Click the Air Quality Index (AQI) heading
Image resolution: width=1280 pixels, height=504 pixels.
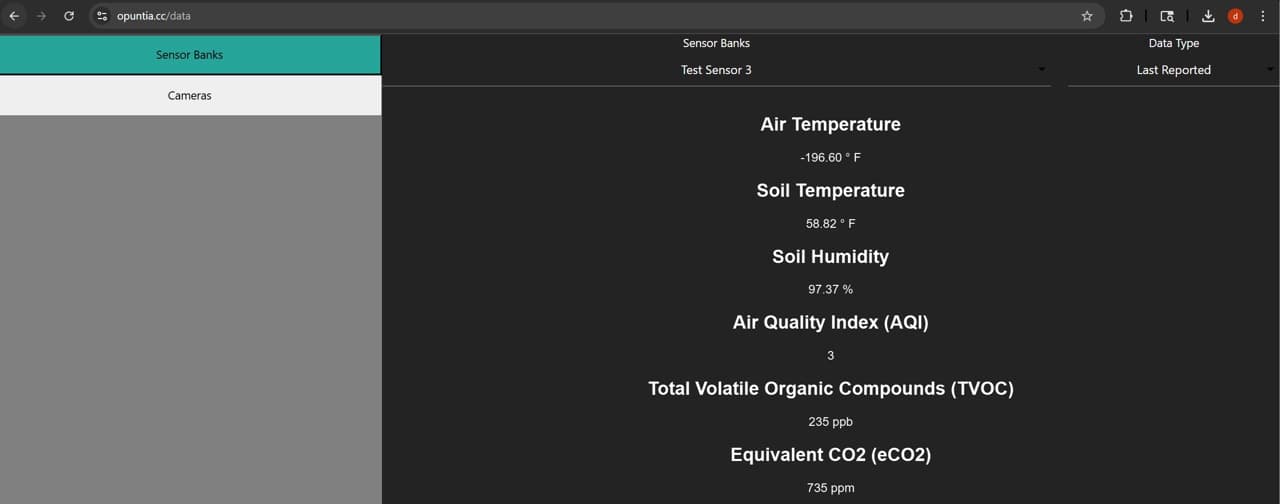click(830, 323)
